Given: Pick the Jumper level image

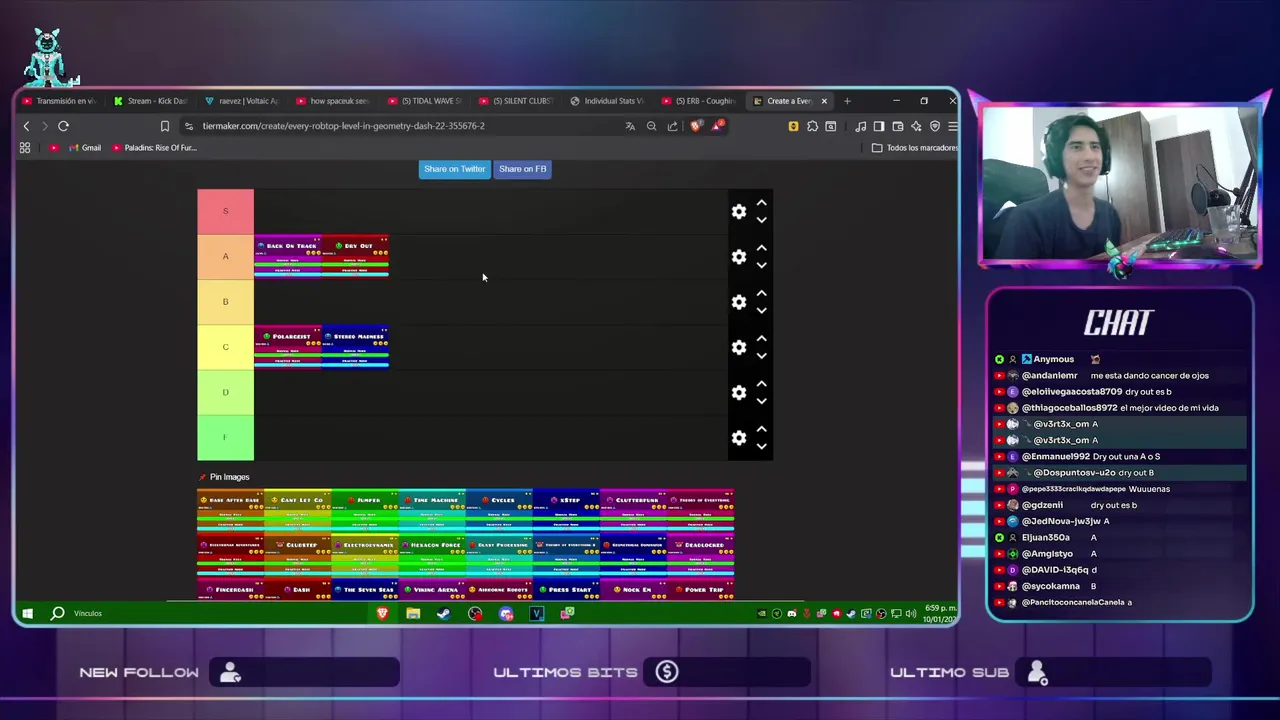Looking at the screenshot, I should [x=364, y=510].
